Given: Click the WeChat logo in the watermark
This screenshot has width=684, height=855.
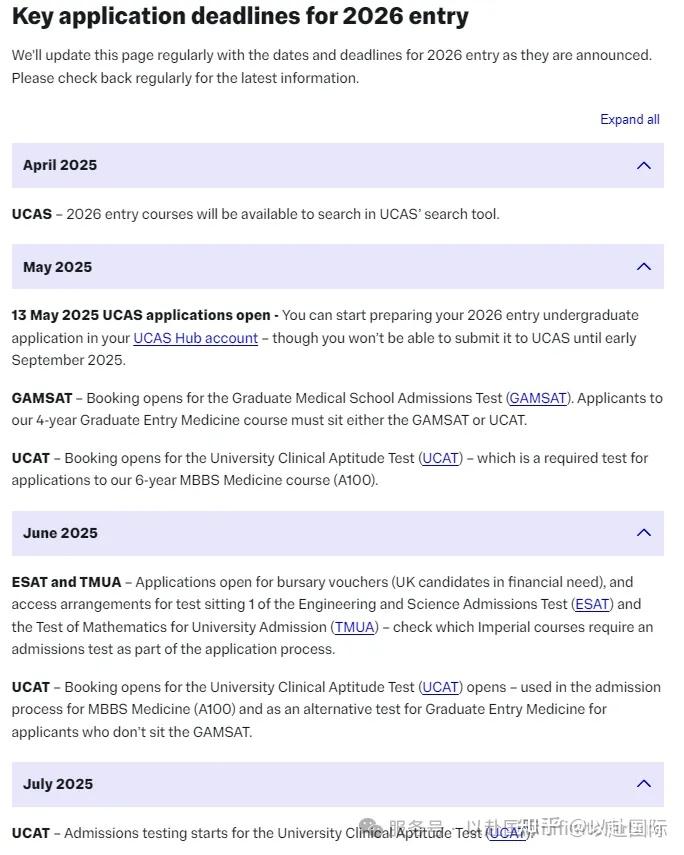Looking at the screenshot, I should (x=369, y=829).
